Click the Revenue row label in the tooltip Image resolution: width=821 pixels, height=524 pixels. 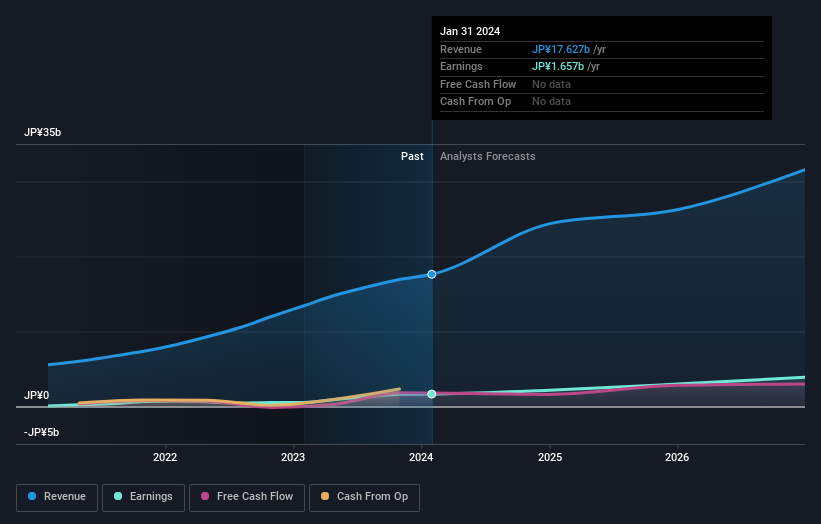(x=460, y=49)
